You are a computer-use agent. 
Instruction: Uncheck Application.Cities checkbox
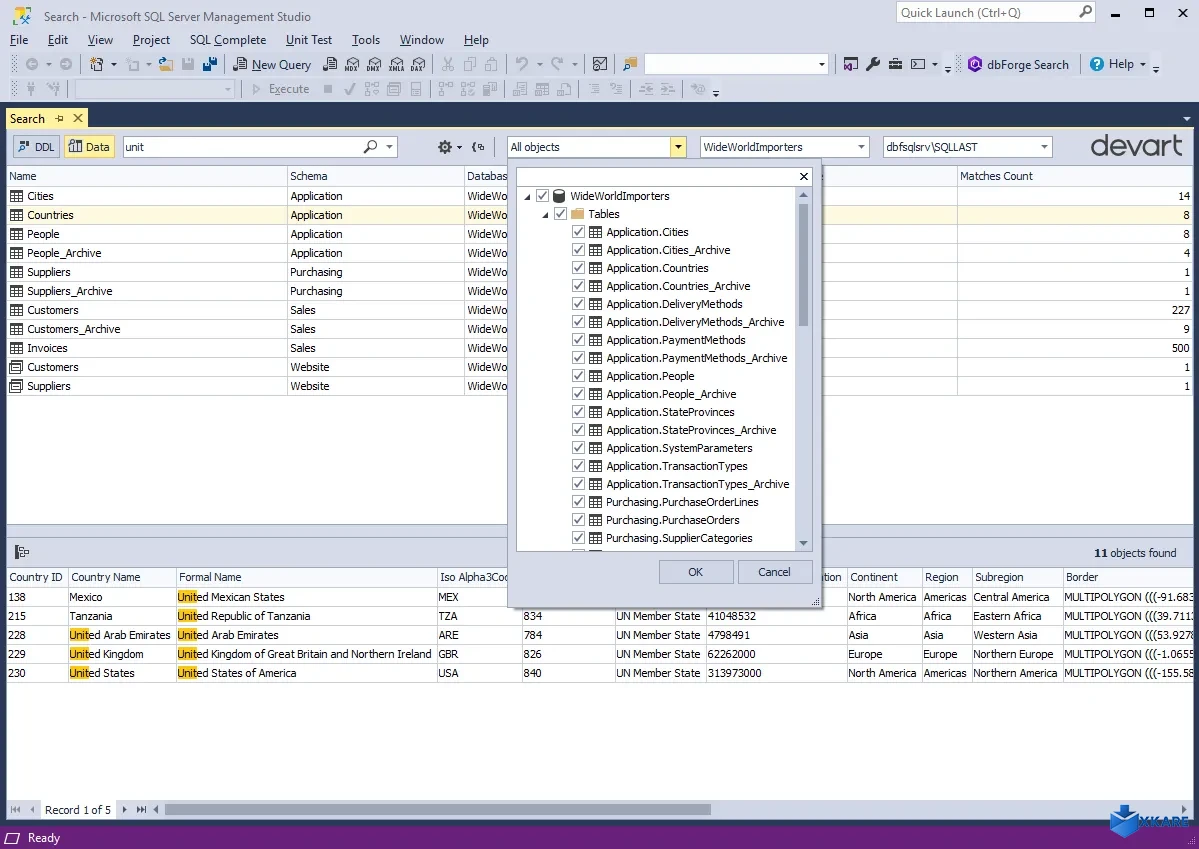(578, 232)
